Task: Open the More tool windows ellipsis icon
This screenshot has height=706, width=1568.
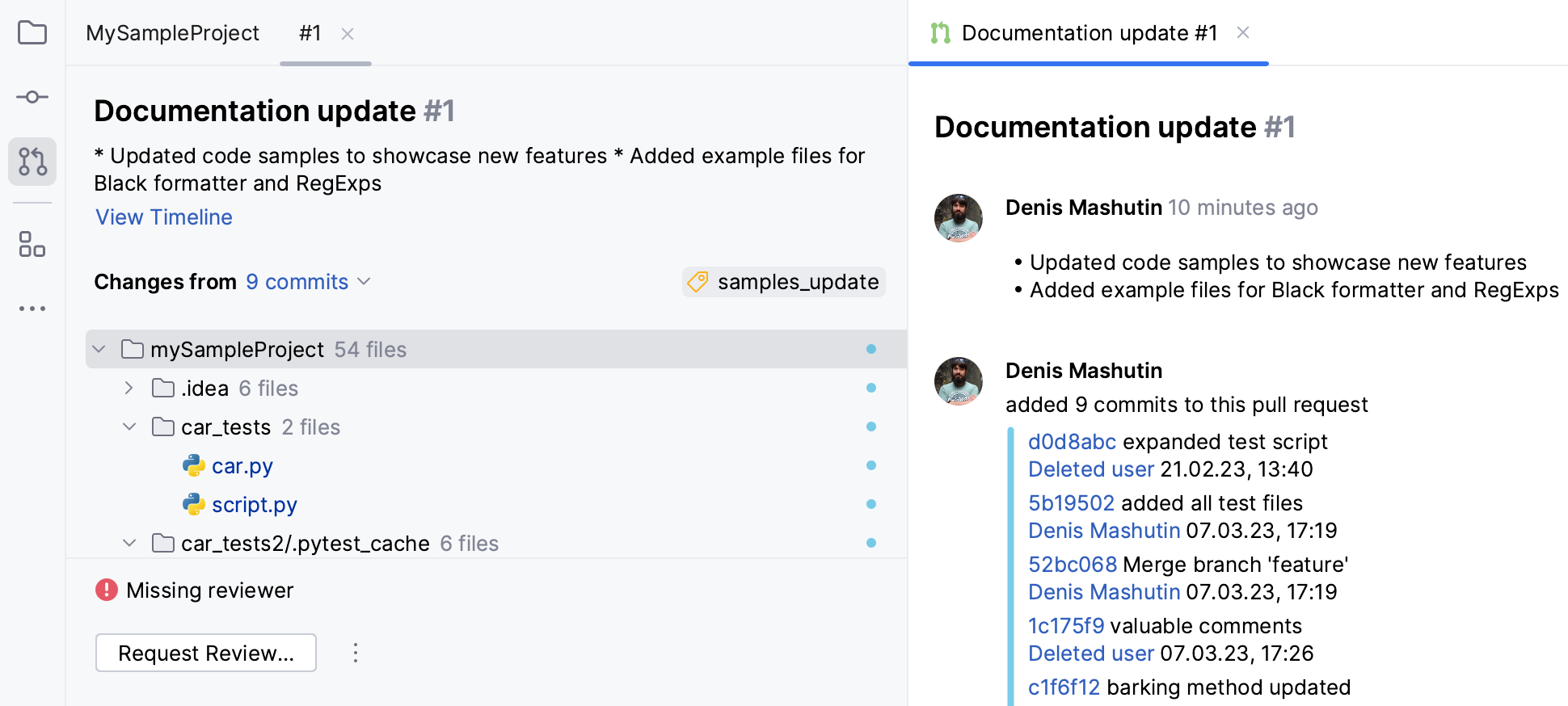Action: 32,309
